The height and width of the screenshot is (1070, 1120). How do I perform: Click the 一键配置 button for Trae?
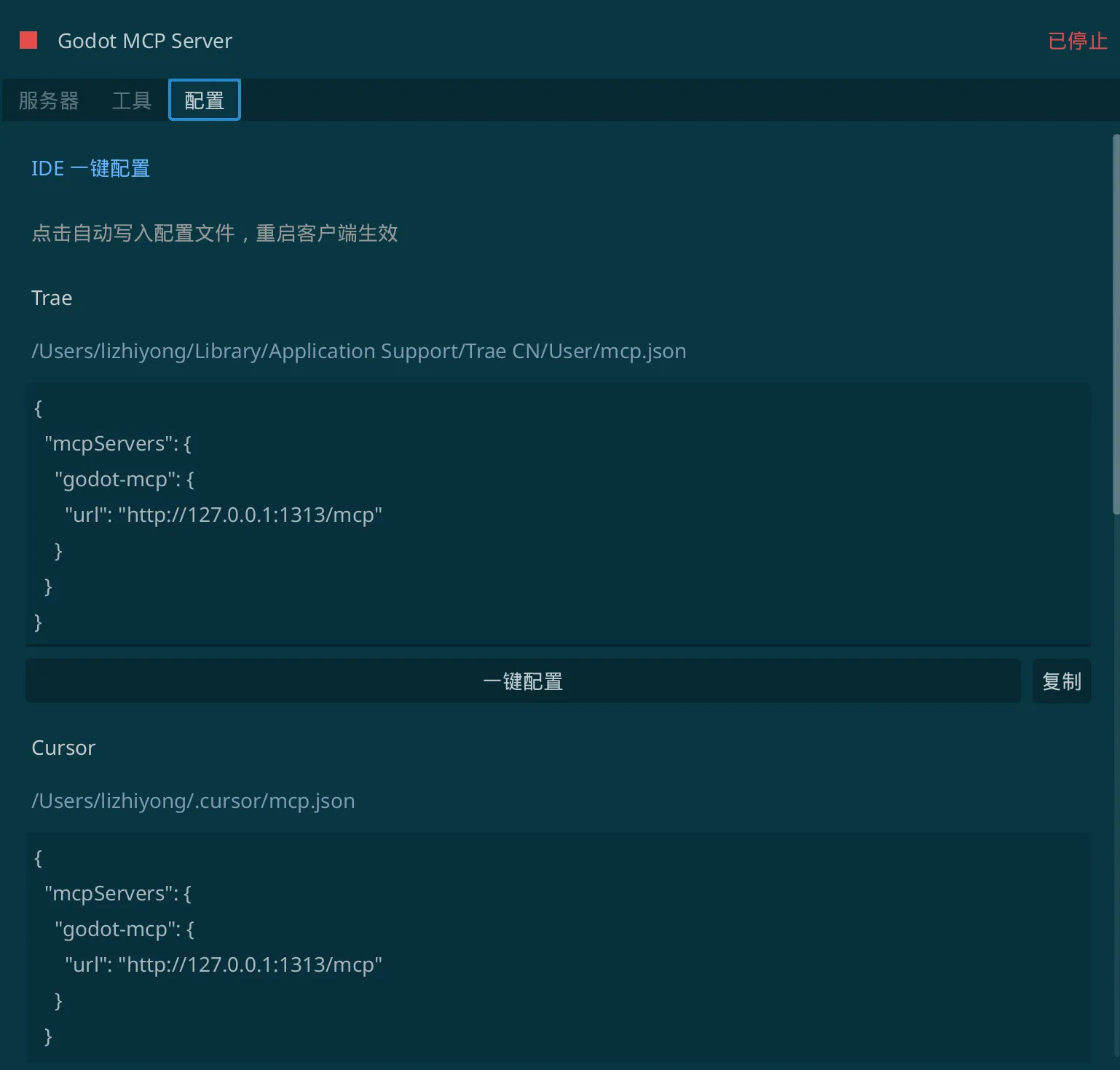pyautogui.click(x=523, y=681)
